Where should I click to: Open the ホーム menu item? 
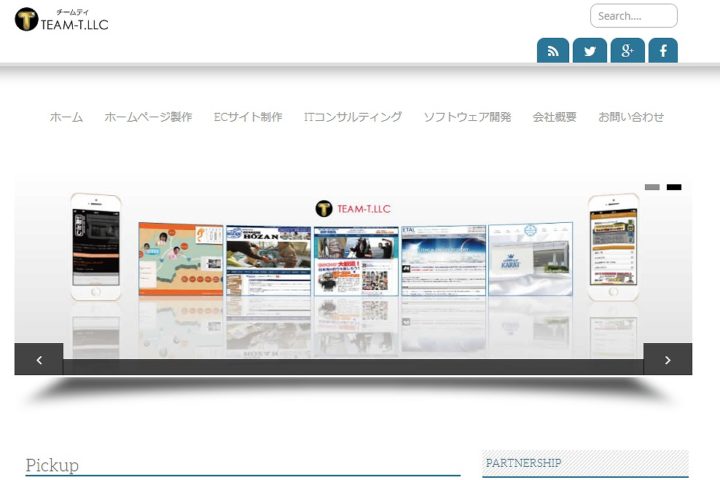coord(66,117)
